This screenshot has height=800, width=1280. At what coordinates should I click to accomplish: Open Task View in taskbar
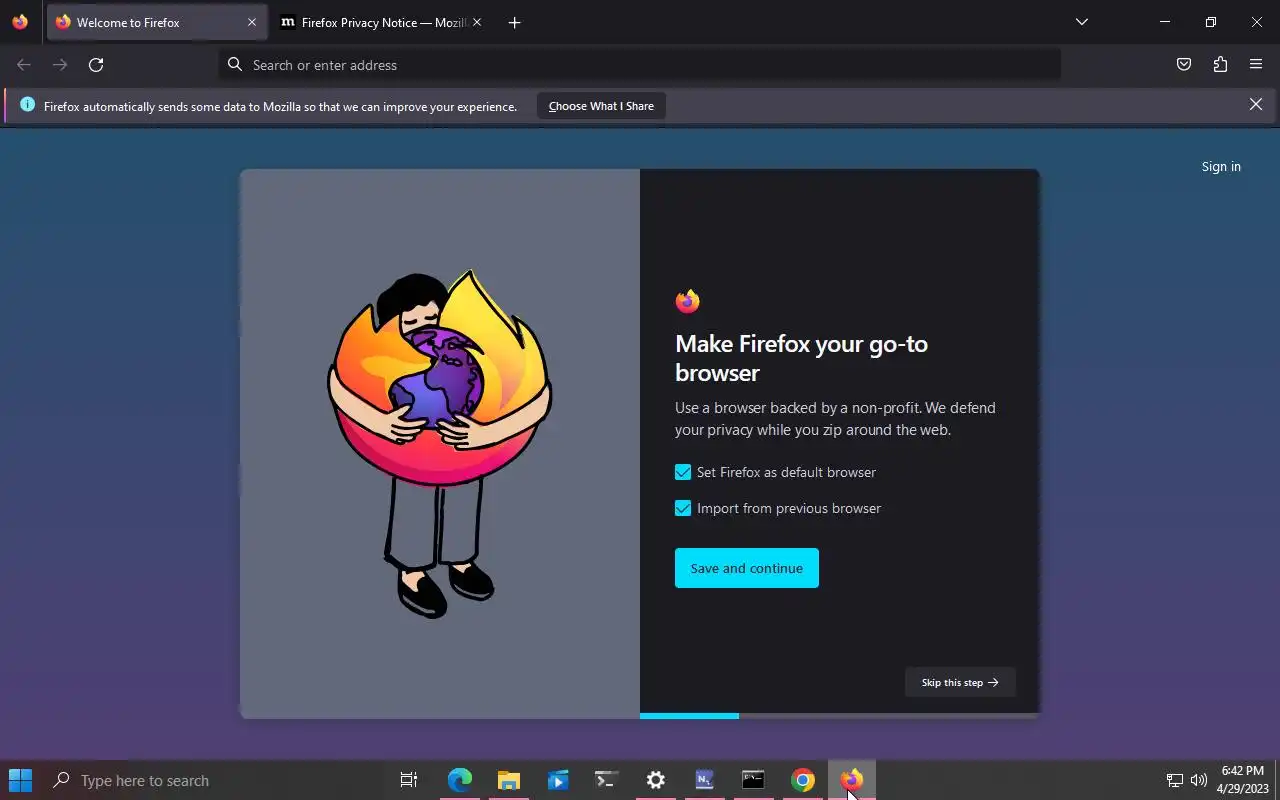point(409,780)
